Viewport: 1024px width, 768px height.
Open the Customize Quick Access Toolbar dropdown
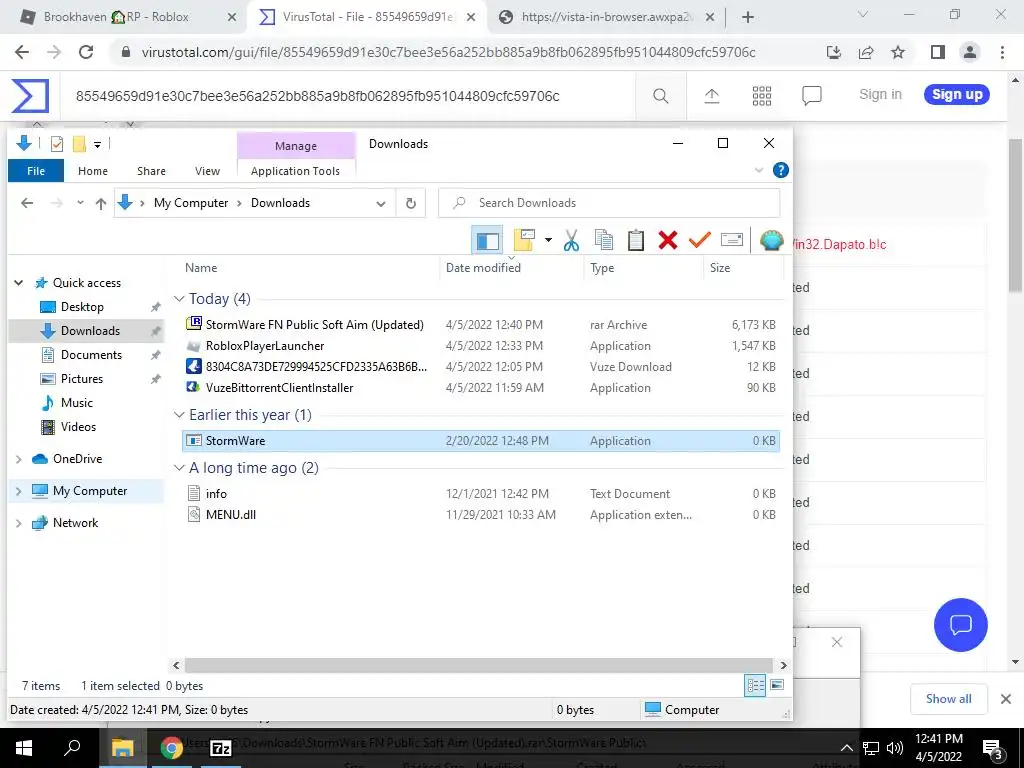[x=97, y=144]
